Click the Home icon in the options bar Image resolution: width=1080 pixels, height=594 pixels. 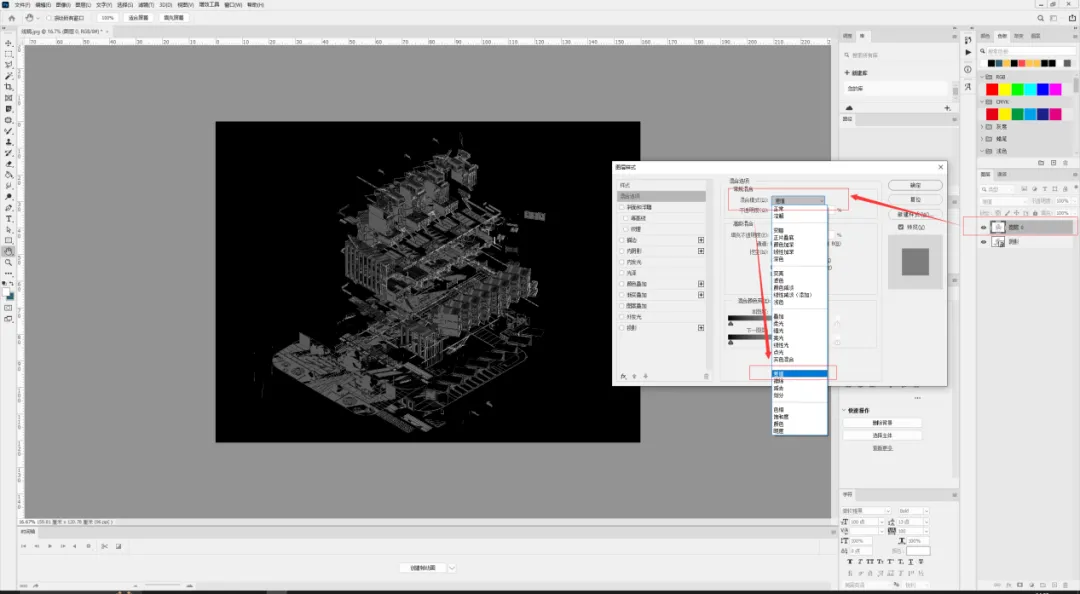[x=12, y=18]
